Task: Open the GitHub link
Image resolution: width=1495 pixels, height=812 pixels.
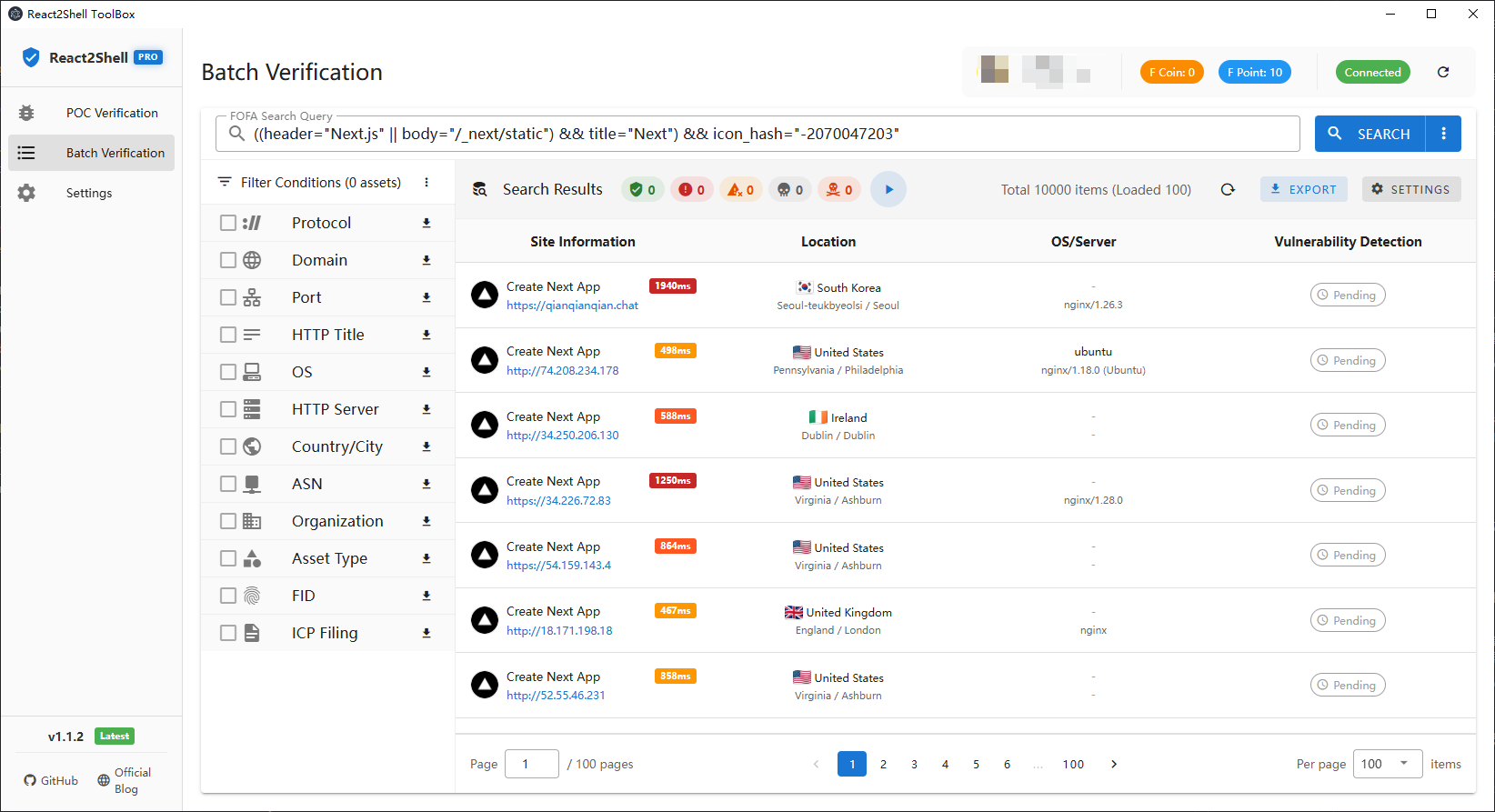Action: (x=51, y=780)
